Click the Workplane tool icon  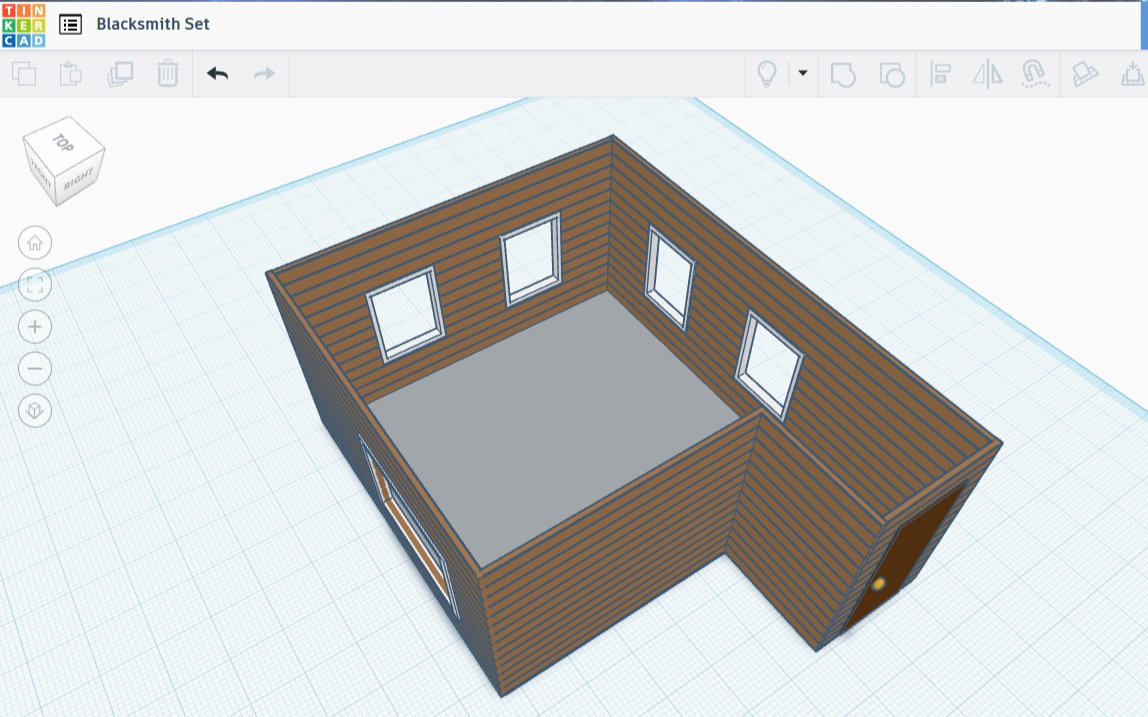click(1084, 74)
